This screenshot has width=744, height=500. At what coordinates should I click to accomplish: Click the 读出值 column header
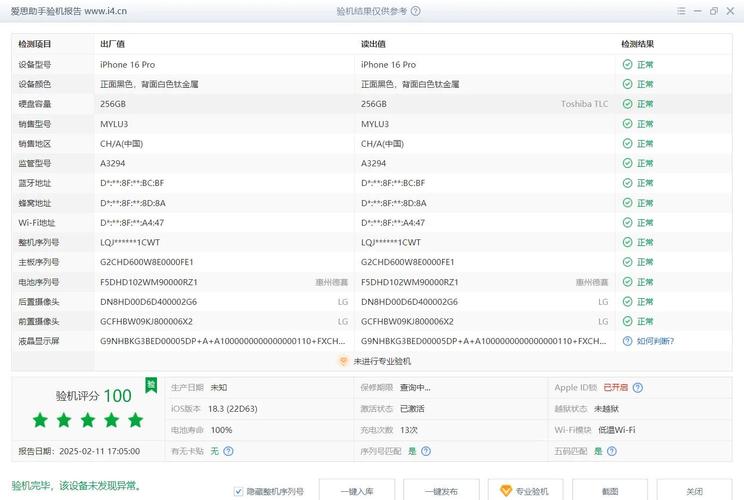pos(373,44)
